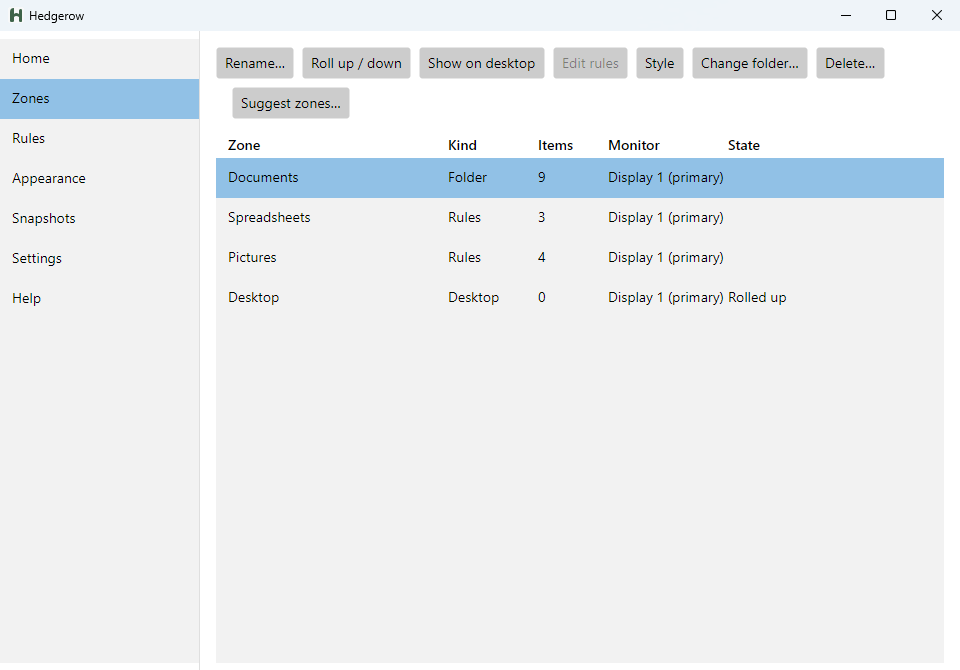
Task: Click the Zone column header
Action: [244, 145]
